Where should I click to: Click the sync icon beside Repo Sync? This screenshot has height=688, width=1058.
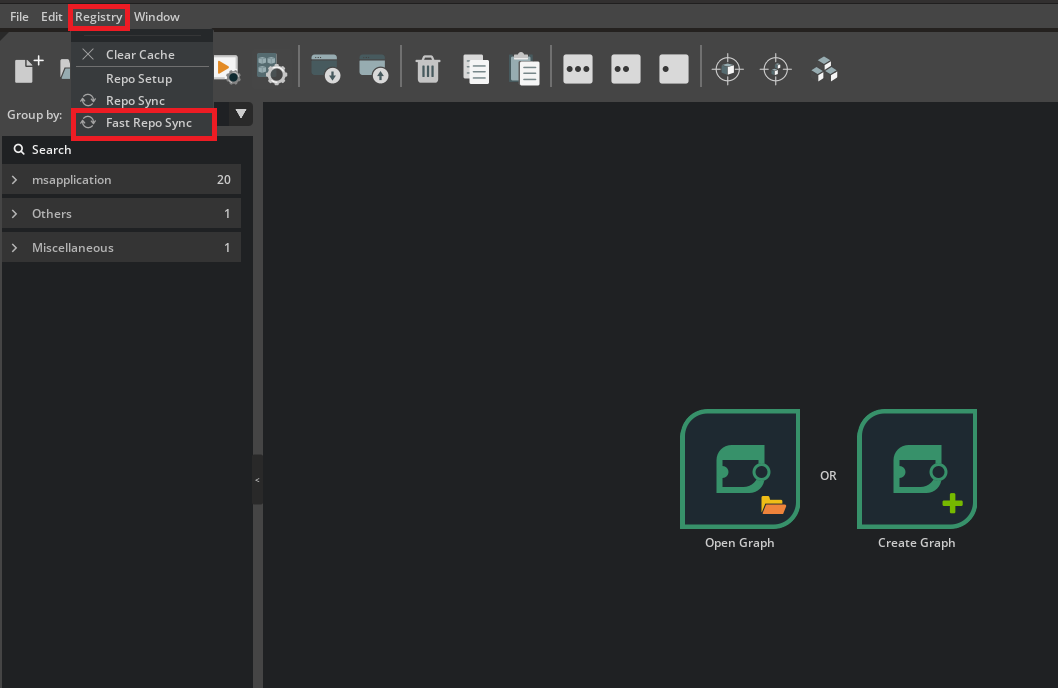(x=88, y=101)
